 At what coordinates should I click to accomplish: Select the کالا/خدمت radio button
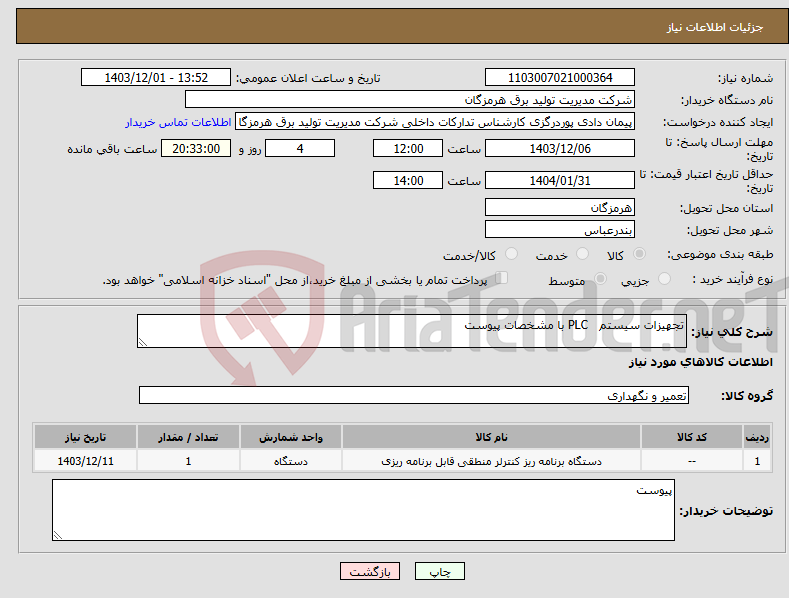tap(511, 254)
